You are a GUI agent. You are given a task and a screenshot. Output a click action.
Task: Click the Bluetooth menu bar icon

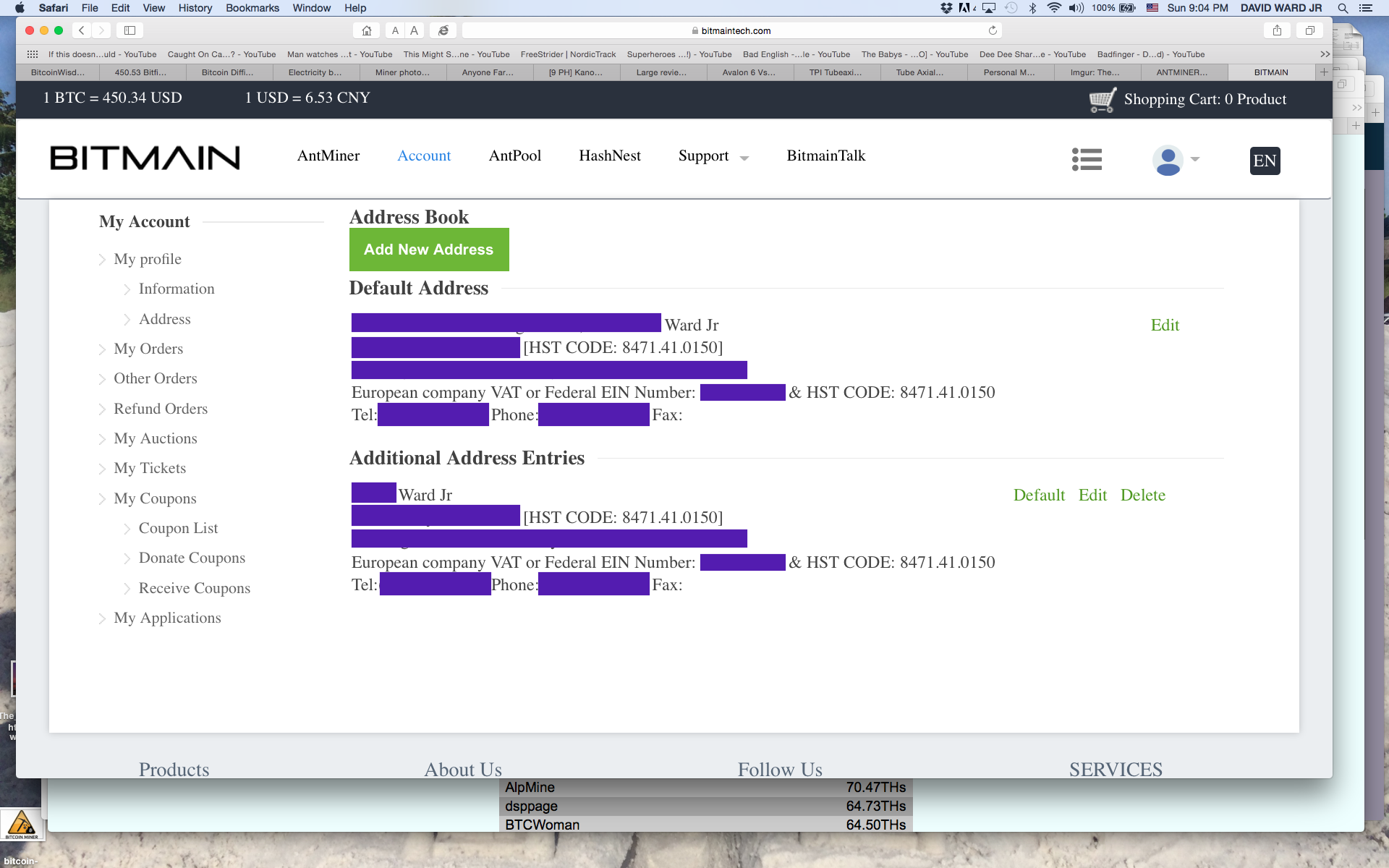[1032, 8]
